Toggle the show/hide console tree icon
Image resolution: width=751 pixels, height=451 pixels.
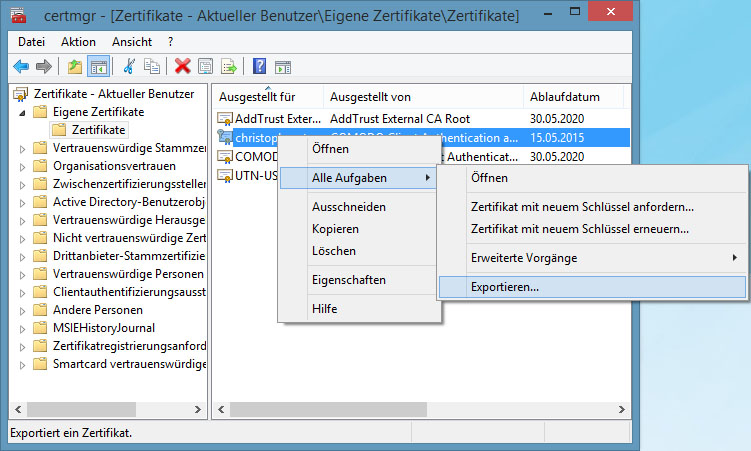coord(98,66)
